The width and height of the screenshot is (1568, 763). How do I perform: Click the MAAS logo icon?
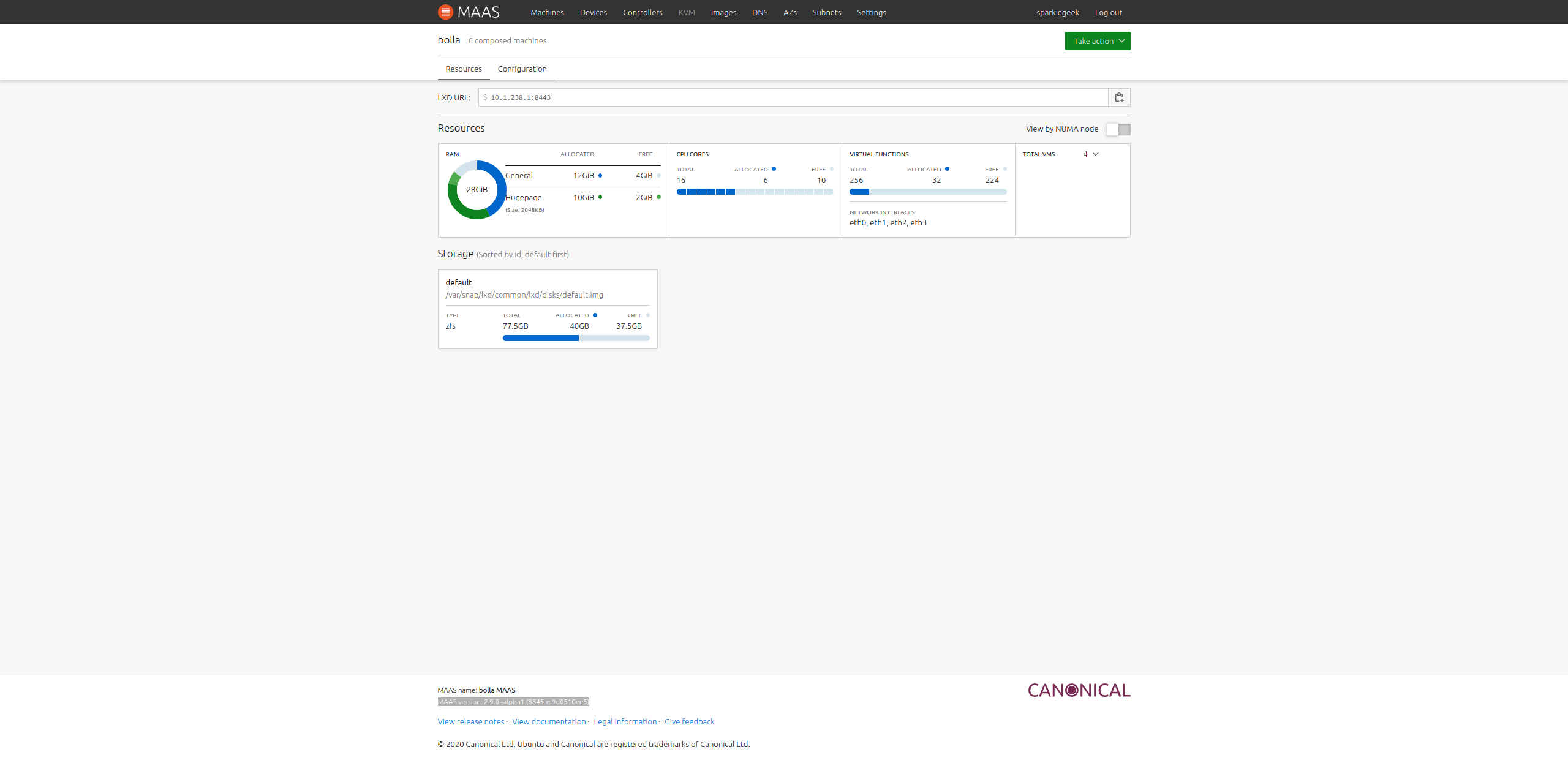(x=444, y=12)
